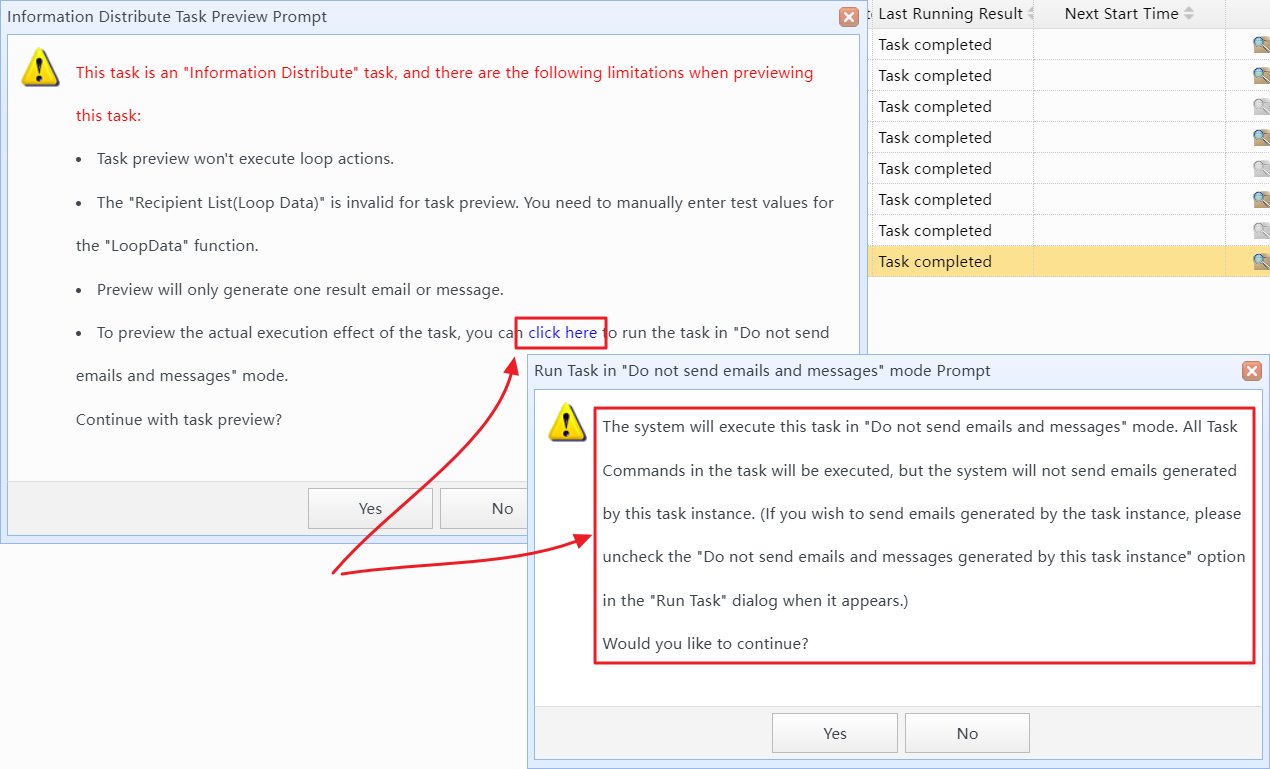Select the highlighted "Task completed" row
The width and height of the screenshot is (1270, 769).
point(1069,261)
